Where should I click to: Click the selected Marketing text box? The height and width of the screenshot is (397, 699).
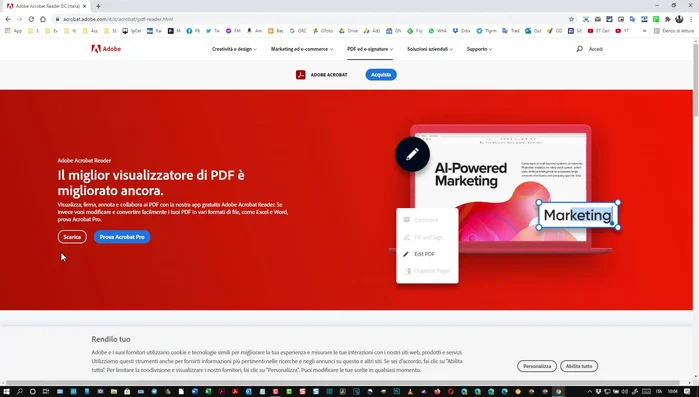(x=578, y=215)
